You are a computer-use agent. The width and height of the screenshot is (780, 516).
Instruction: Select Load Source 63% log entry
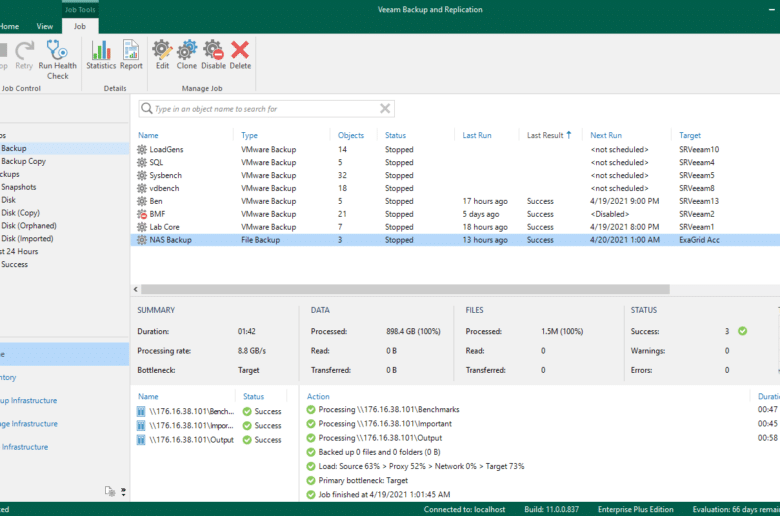coord(421,466)
